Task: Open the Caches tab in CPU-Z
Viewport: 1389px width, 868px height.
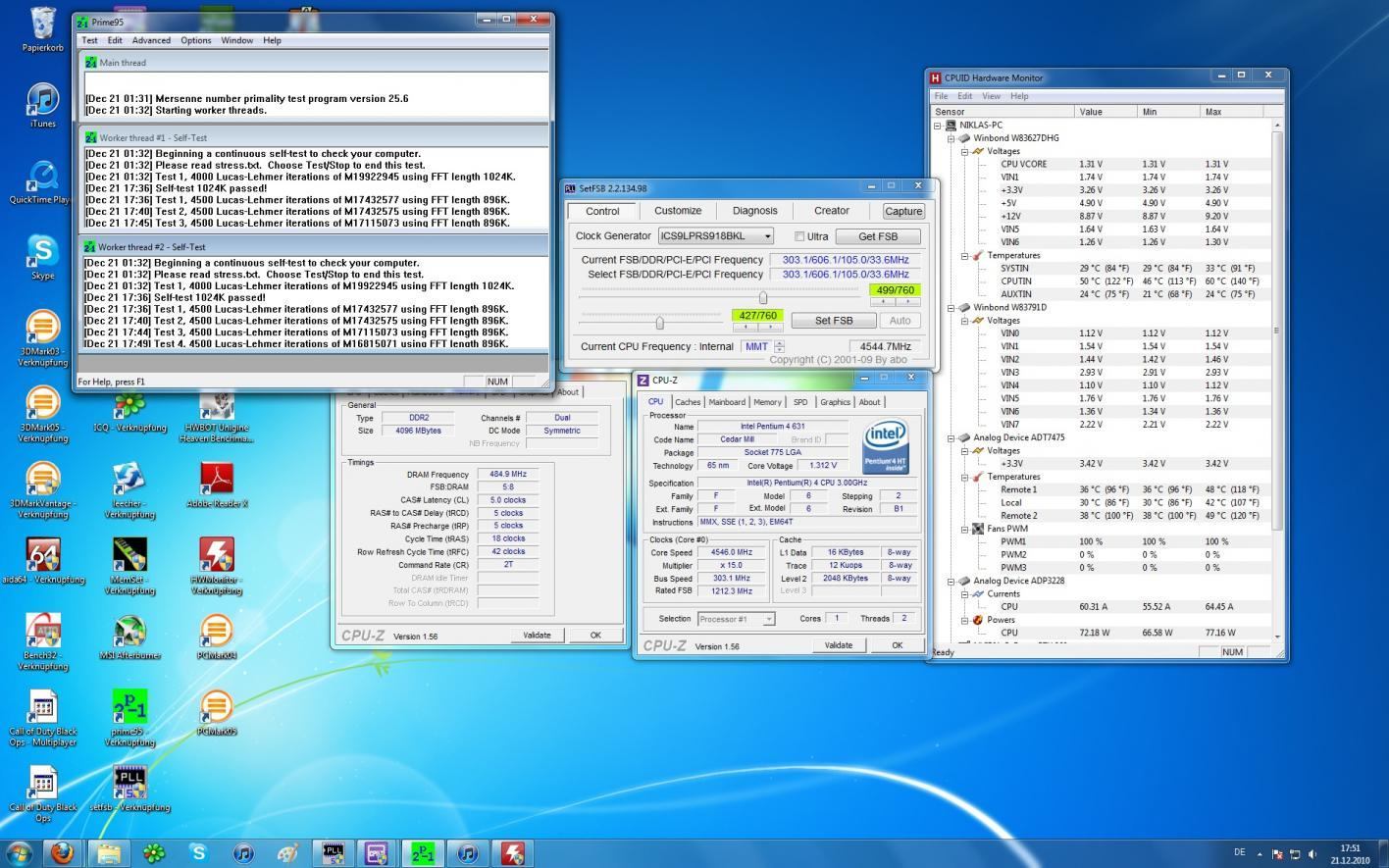Action: pyautogui.click(x=688, y=402)
